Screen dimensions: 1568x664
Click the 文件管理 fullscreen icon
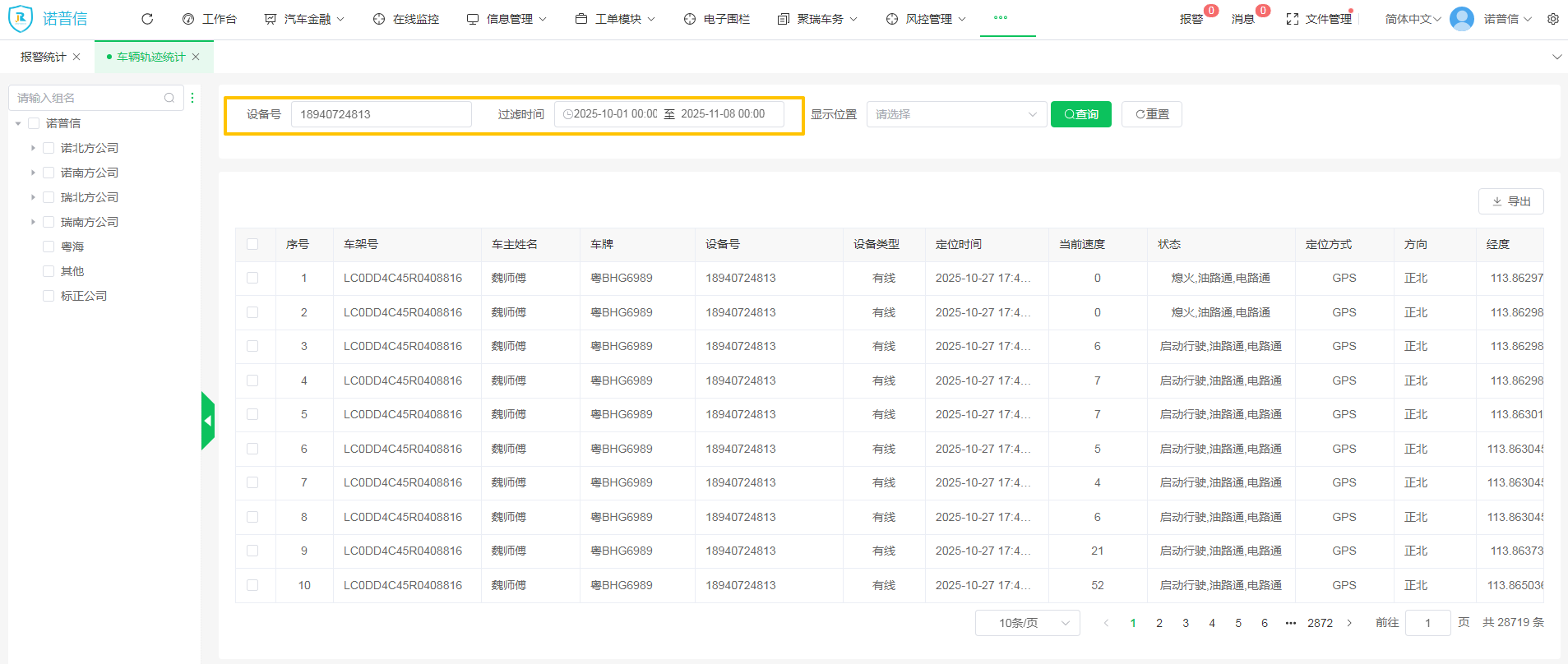point(1292,19)
